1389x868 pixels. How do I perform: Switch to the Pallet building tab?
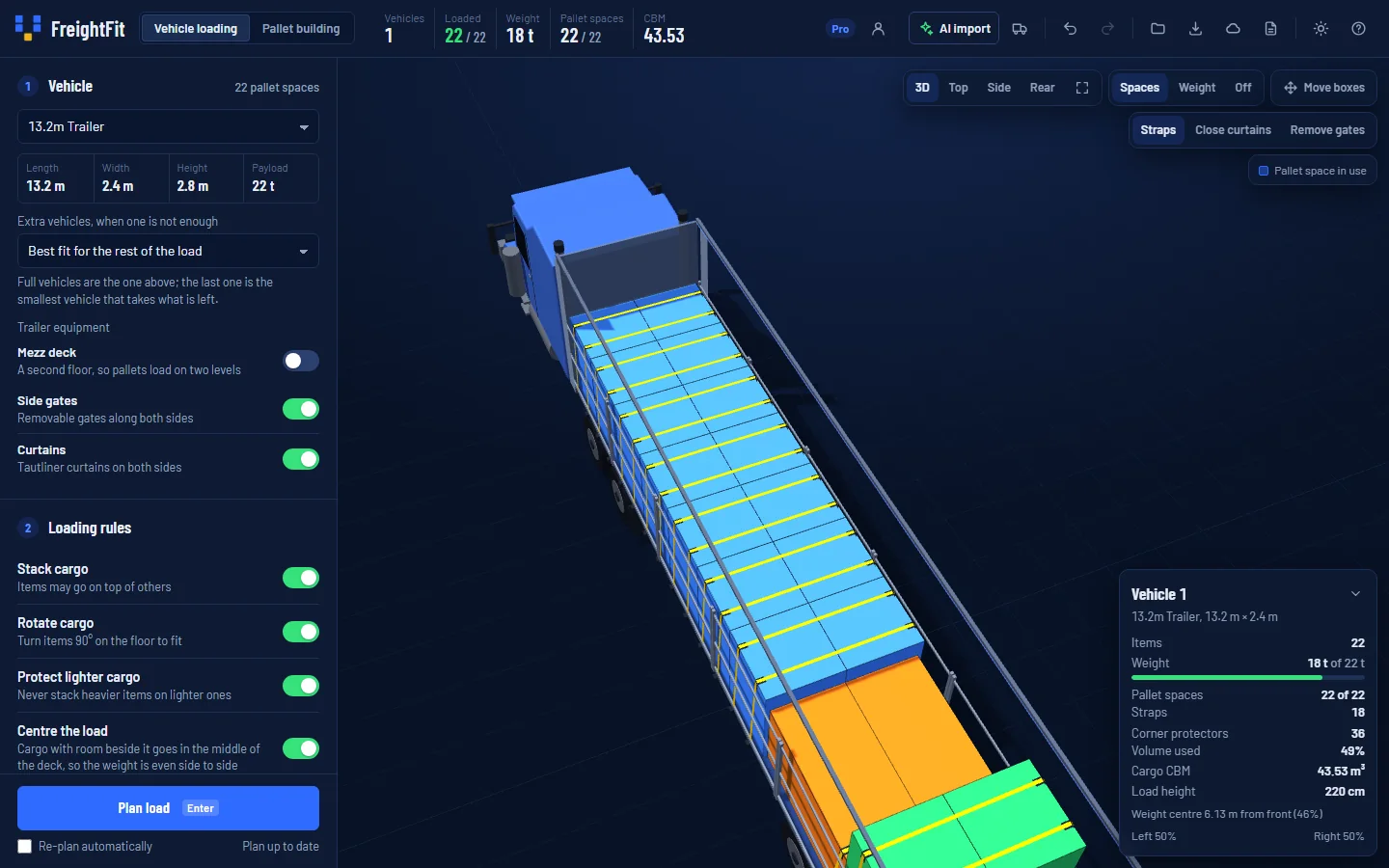coord(301,29)
